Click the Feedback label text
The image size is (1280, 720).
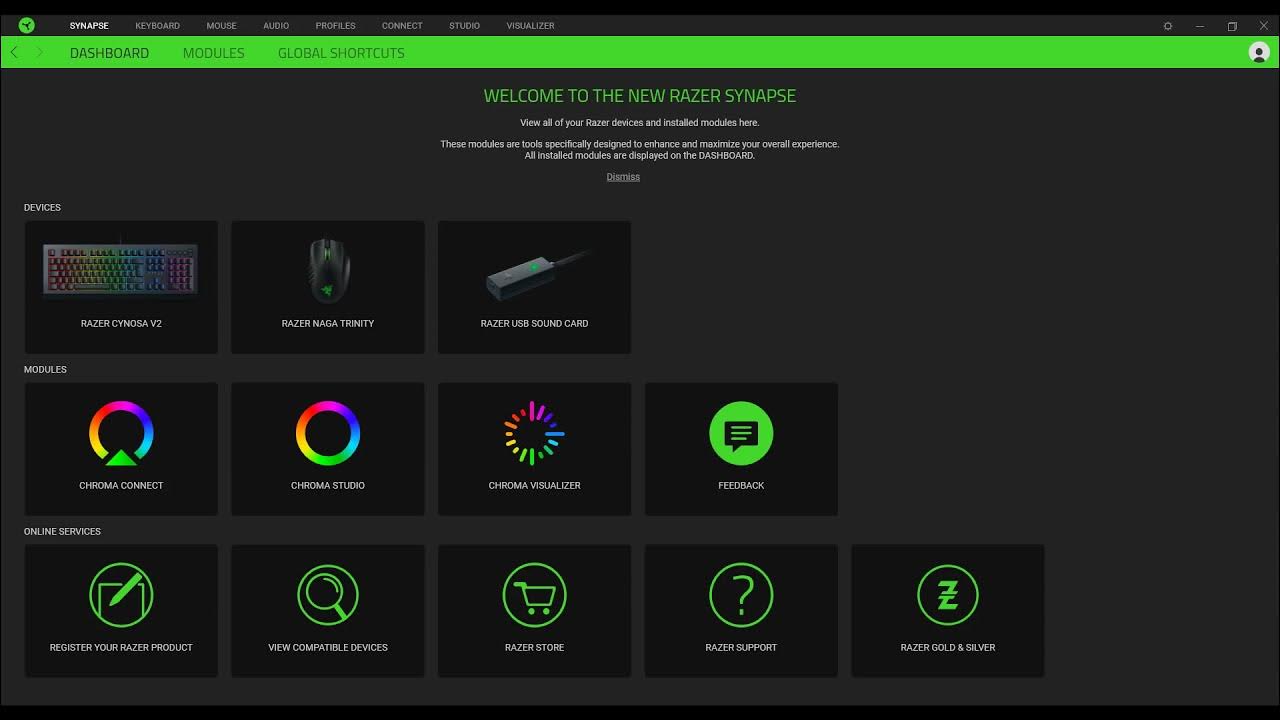click(x=741, y=486)
